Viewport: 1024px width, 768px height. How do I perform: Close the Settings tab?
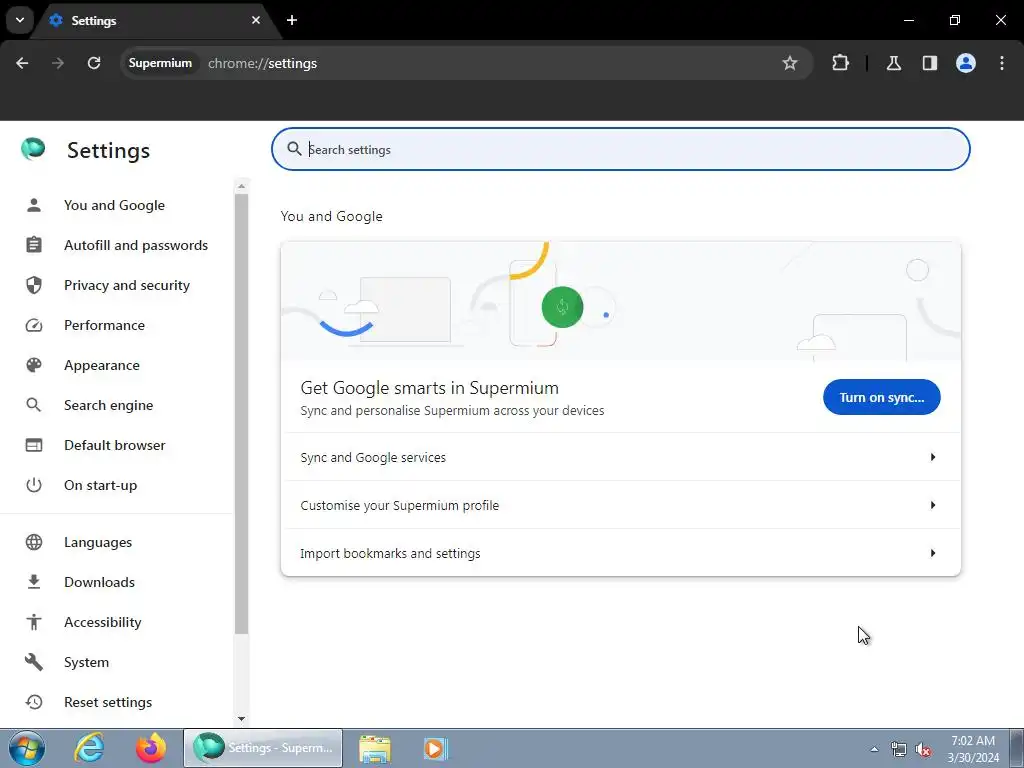256,20
